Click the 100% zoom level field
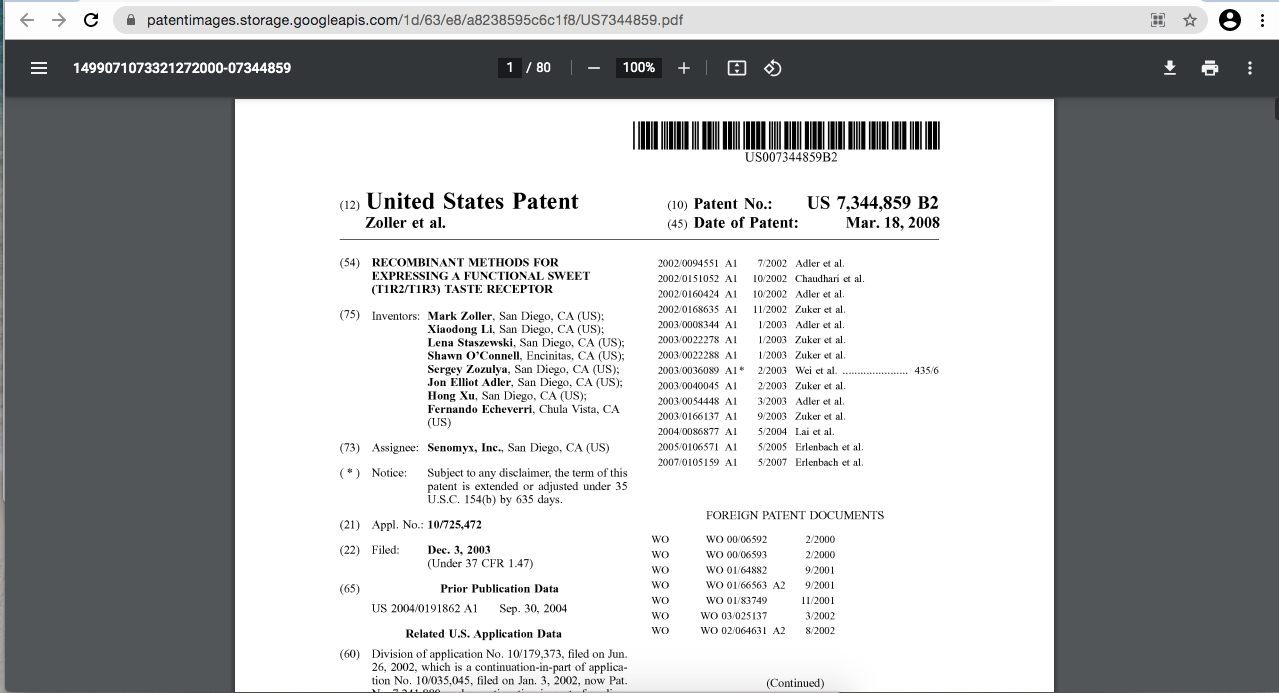Viewport: 1279px width, 693px height. [639, 68]
